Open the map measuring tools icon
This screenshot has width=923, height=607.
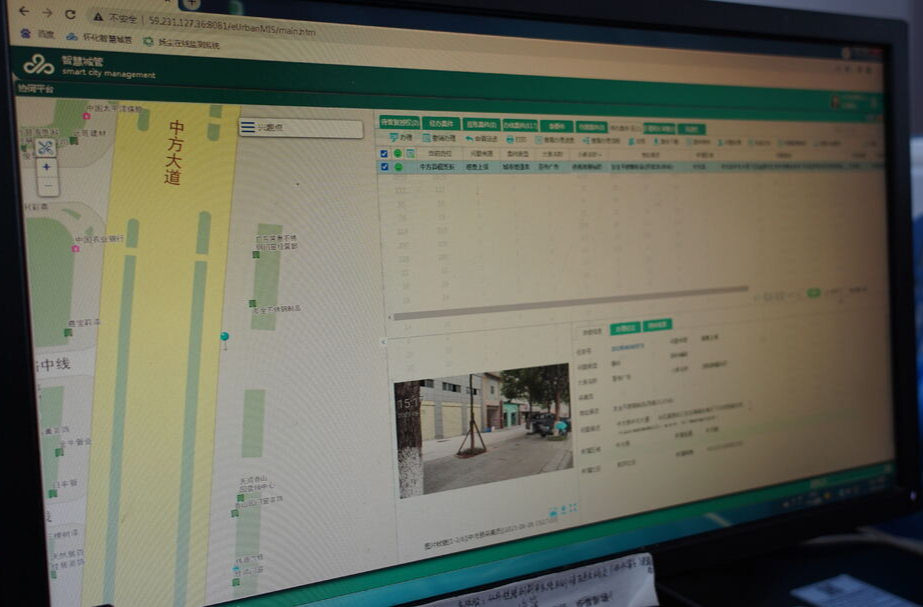(45, 147)
